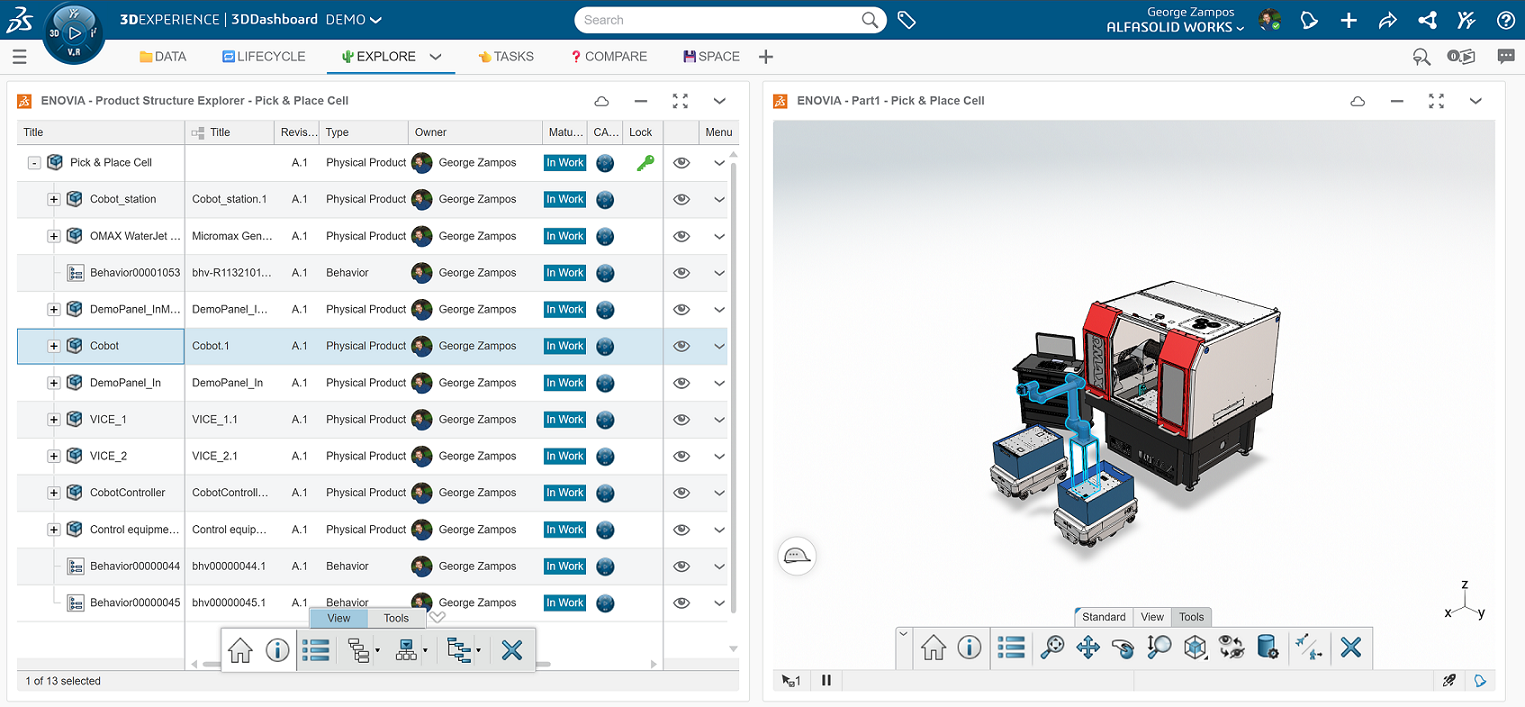Click George Zampos user avatar in top bar
Viewport: 1525px width, 707px height.
pyautogui.click(x=1270, y=20)
